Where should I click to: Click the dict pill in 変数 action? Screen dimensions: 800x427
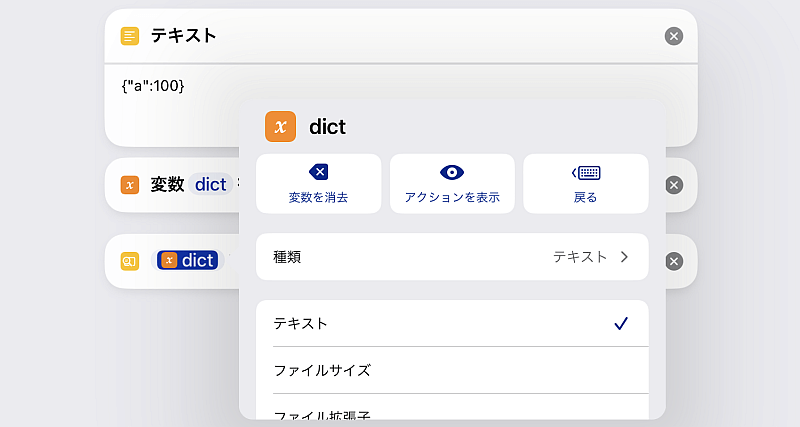coord(211,184)
